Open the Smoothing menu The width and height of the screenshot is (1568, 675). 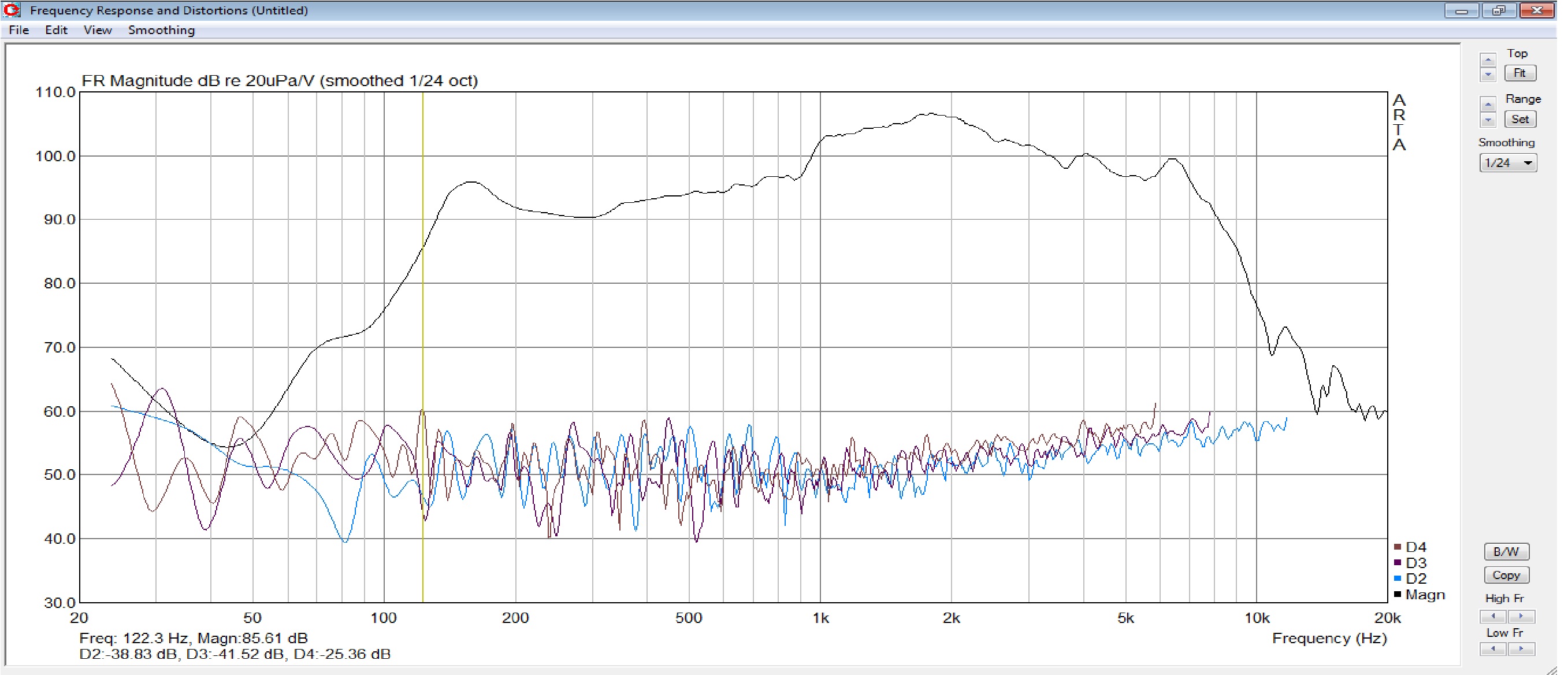pos(161,31)
